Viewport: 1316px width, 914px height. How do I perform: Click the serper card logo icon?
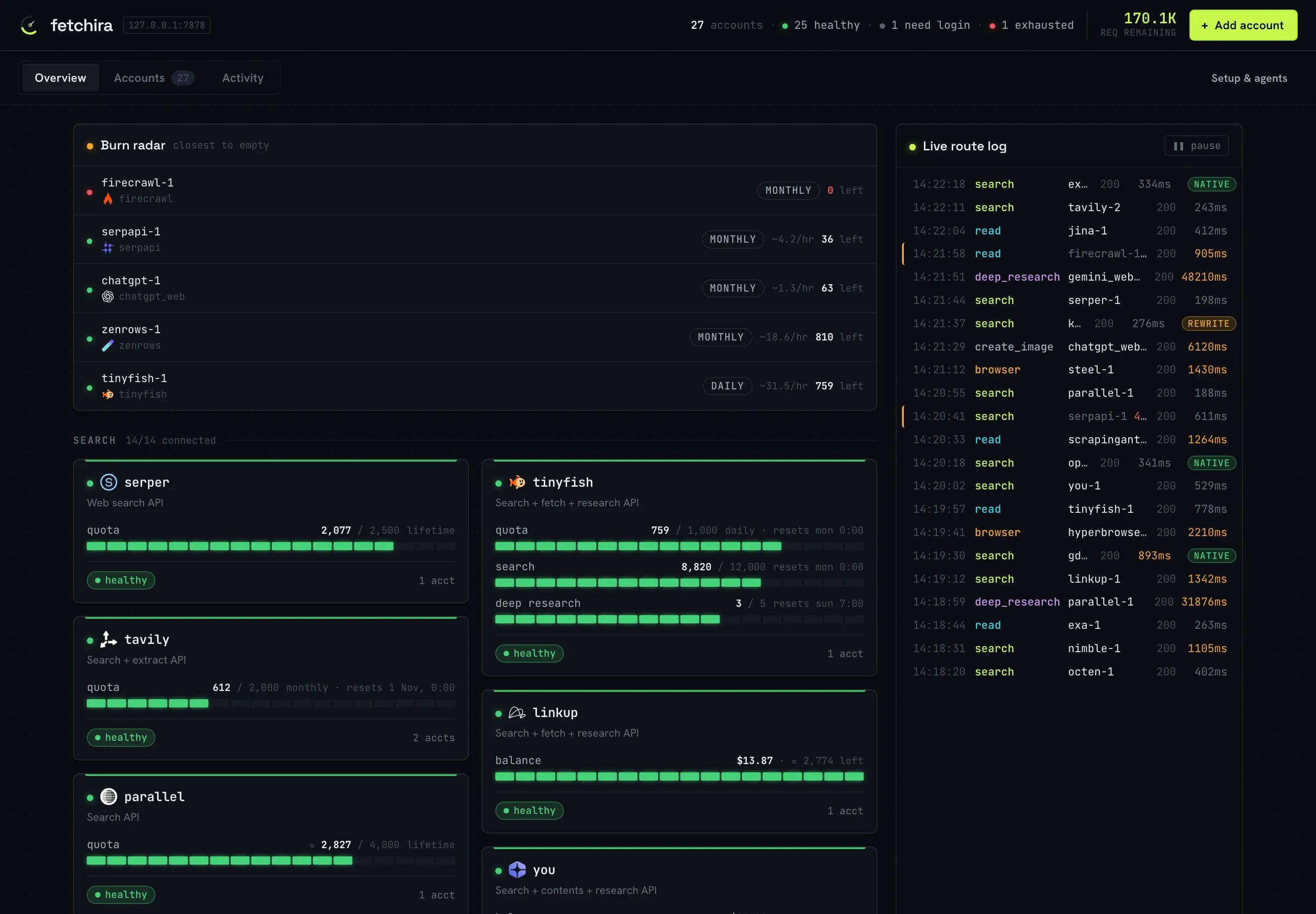coord(109,482)
